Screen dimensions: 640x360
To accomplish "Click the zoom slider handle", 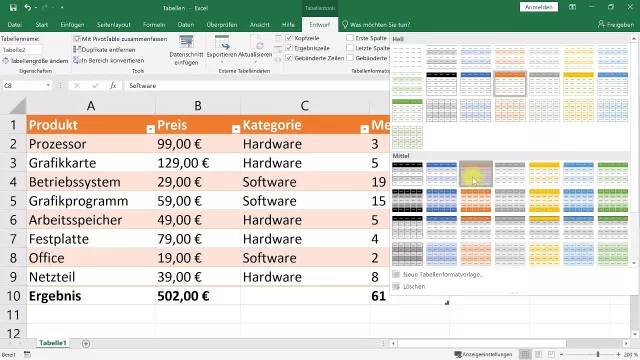I will coord(598,354).
